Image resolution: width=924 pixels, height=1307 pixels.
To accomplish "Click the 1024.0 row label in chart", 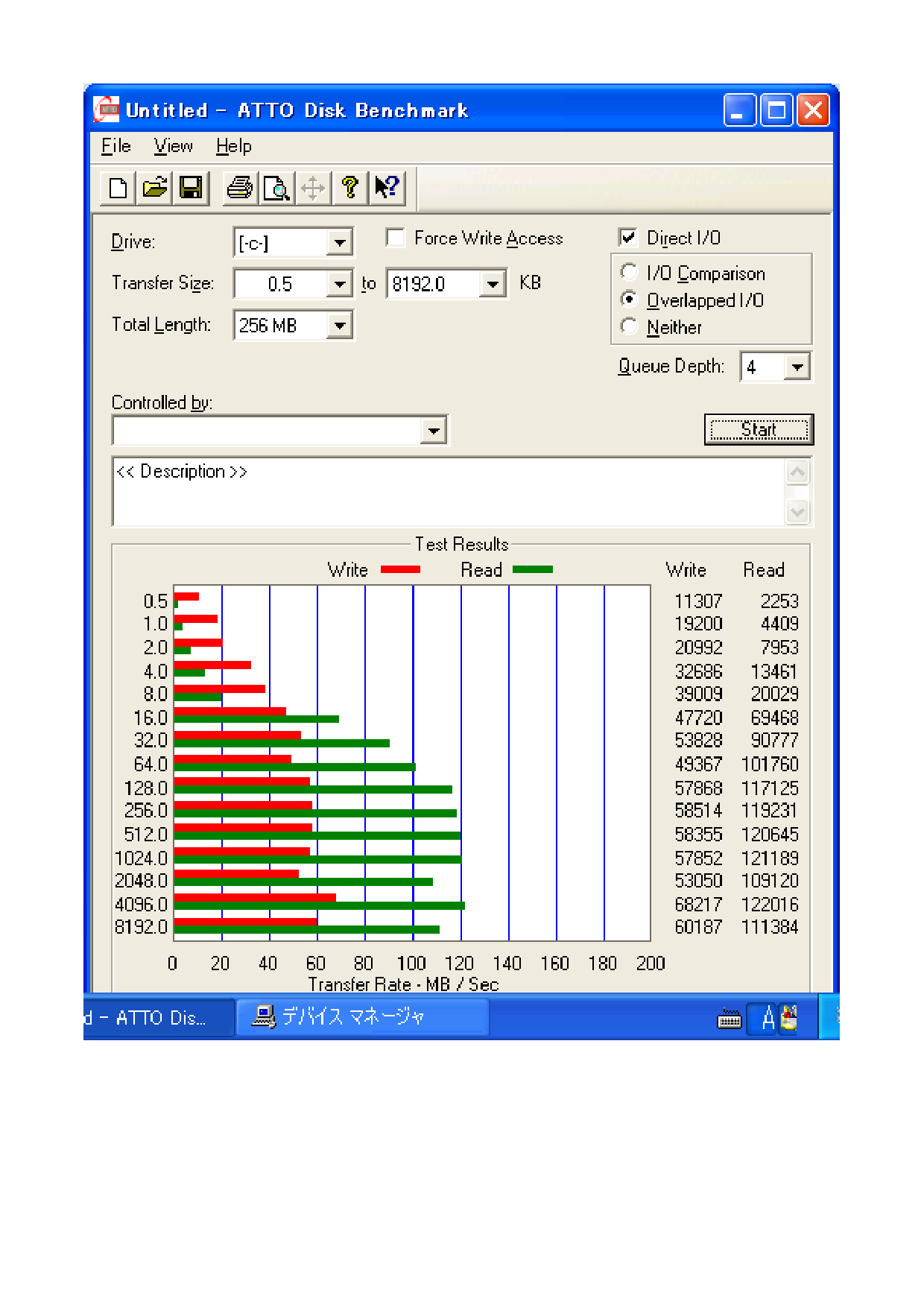I will coord(141,858).
